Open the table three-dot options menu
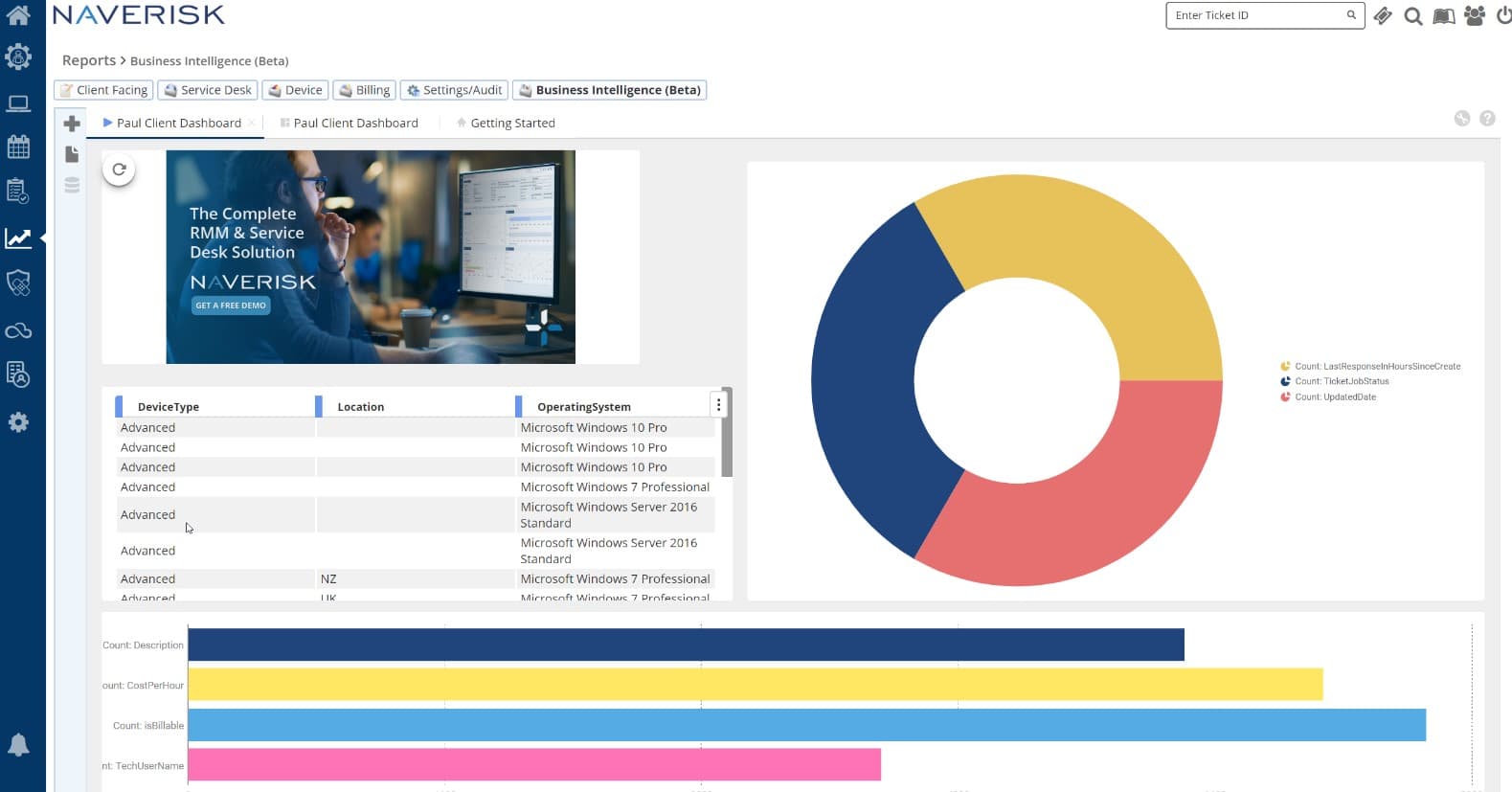This screenshot has height=792, width=1512. click(718, 405)
